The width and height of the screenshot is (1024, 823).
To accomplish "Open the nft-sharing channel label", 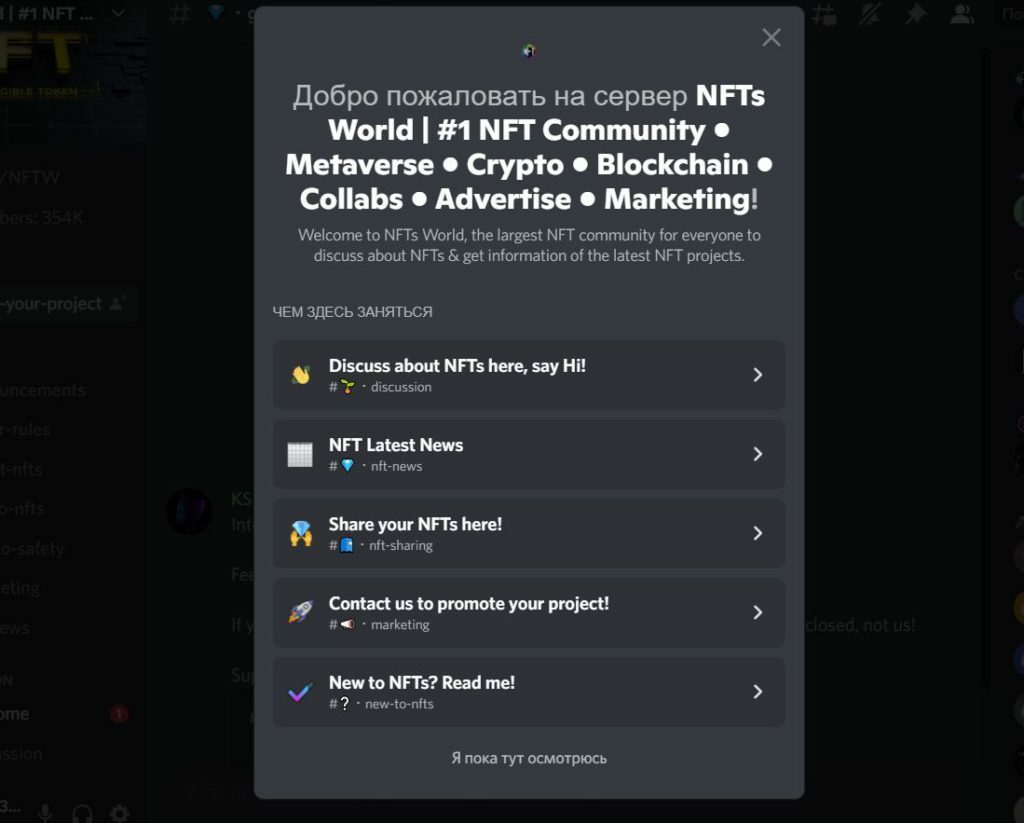I will point(400,545).
